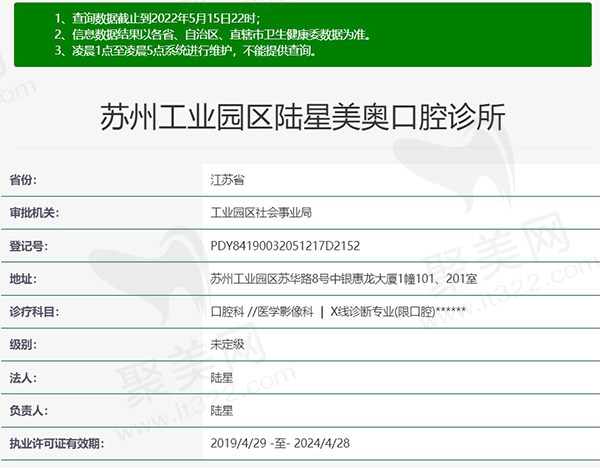Click the 负责人 label

point(29,411)
